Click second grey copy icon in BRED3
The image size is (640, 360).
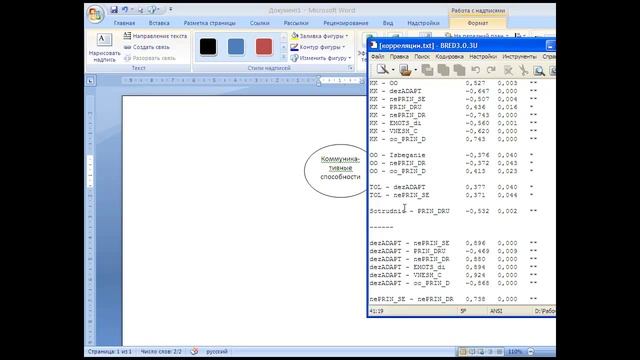[x=443, y=70]
